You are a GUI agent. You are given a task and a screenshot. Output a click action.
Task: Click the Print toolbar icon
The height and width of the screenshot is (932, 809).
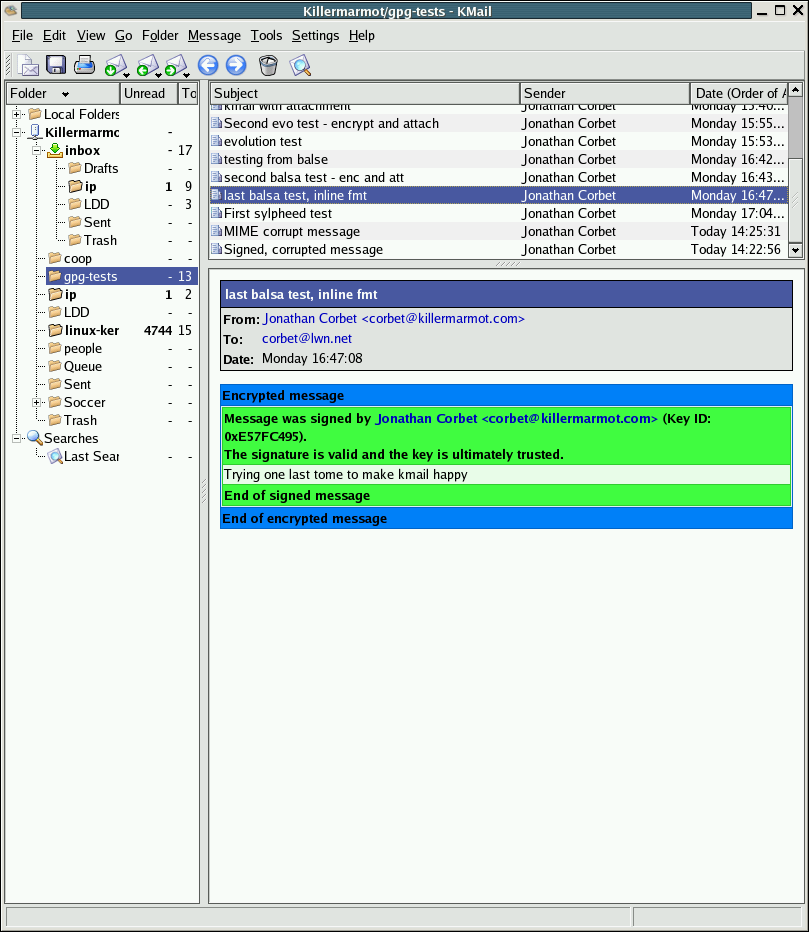click(84, 65)
